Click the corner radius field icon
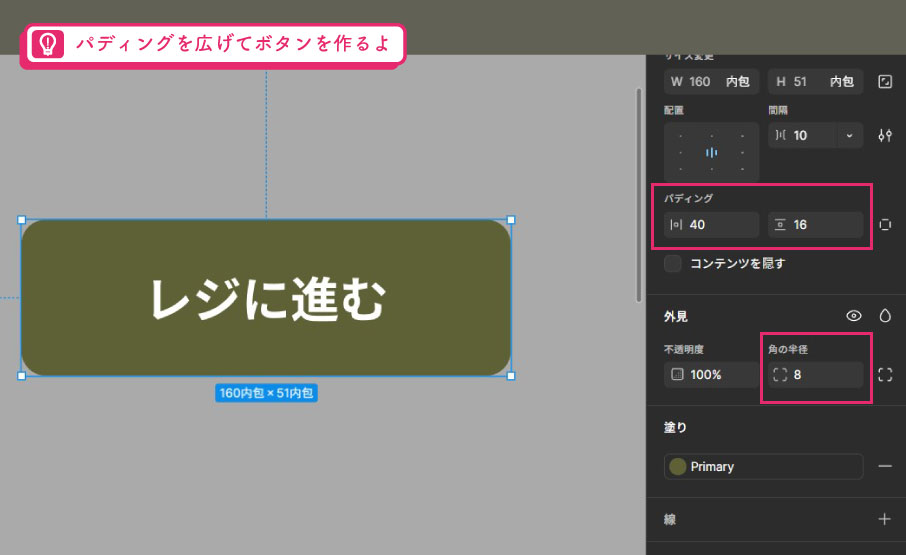This screenshot has width=906, height=555. [780, 375]
